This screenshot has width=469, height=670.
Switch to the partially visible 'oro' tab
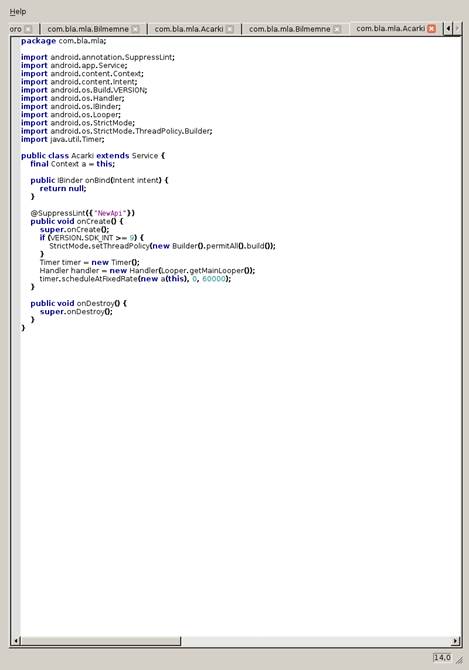15,29
